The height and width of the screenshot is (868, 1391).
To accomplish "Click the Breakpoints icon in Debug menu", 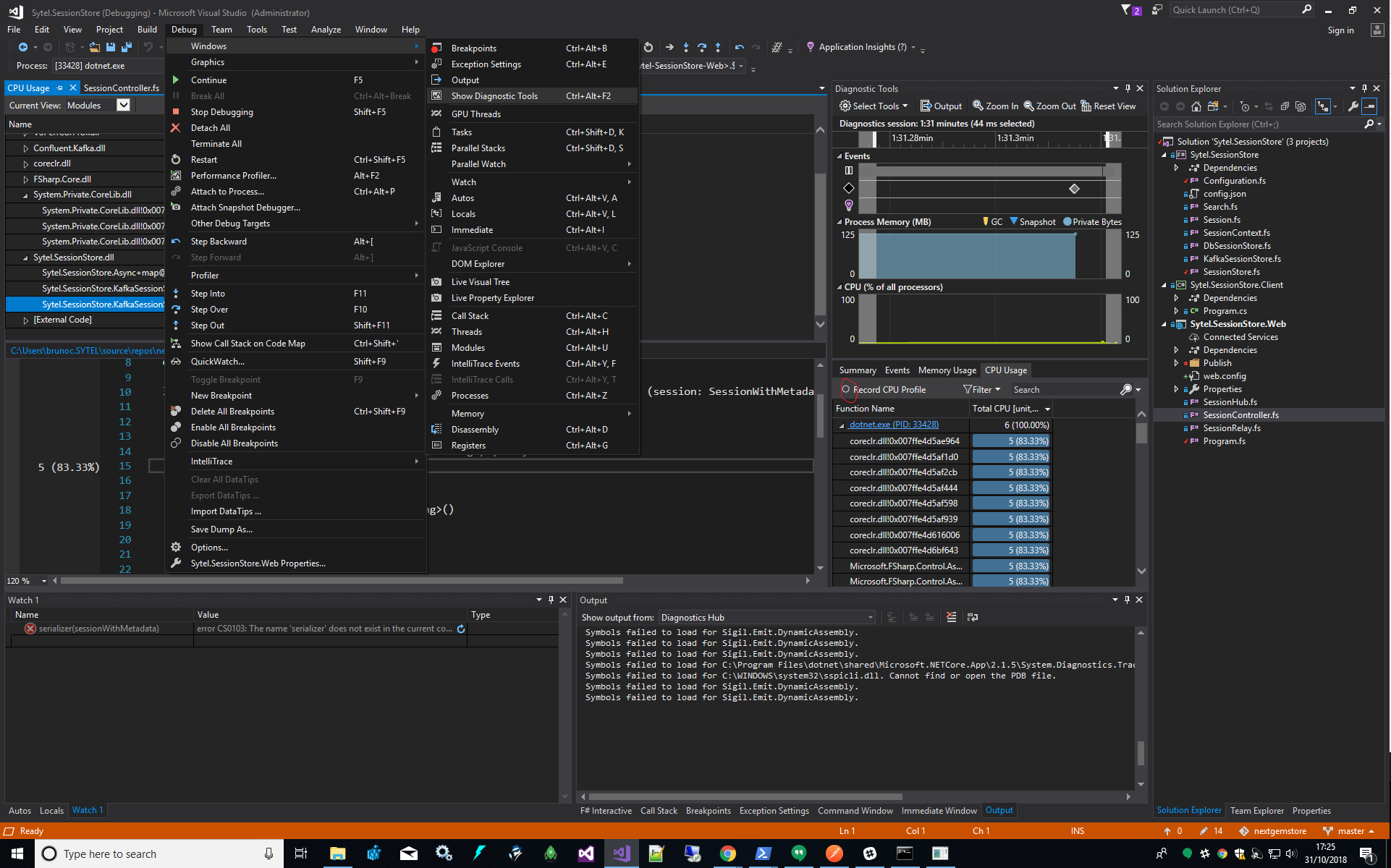I will [x=436, y=48].
